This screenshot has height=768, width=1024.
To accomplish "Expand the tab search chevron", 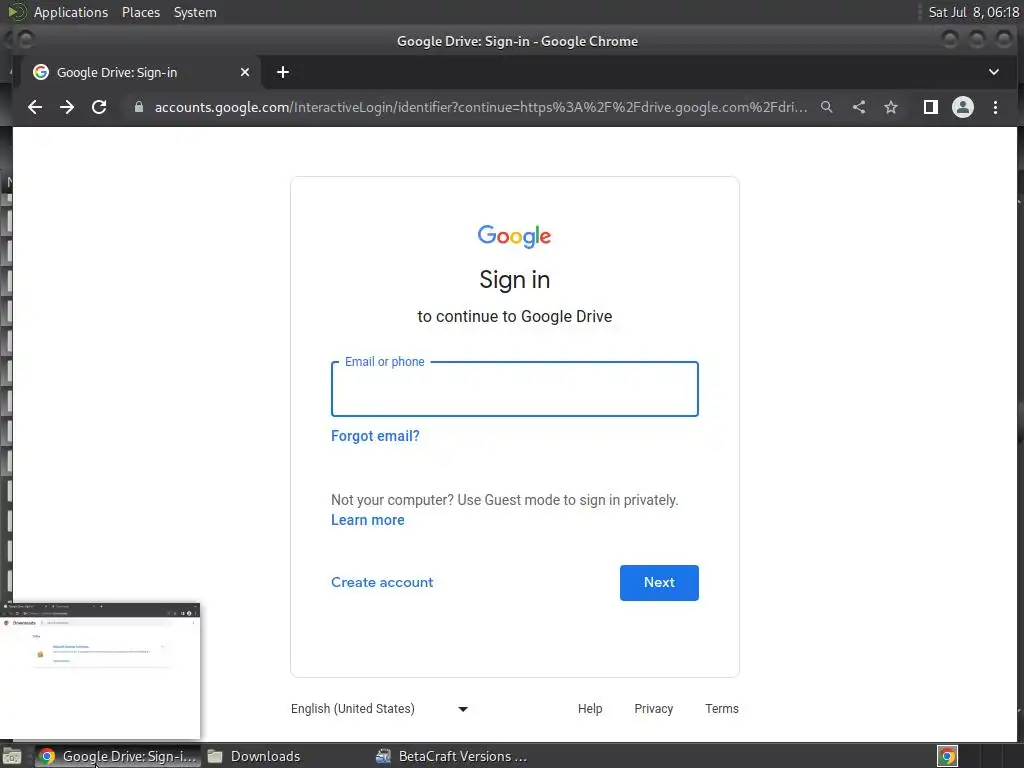I will [x=993, y=72].
